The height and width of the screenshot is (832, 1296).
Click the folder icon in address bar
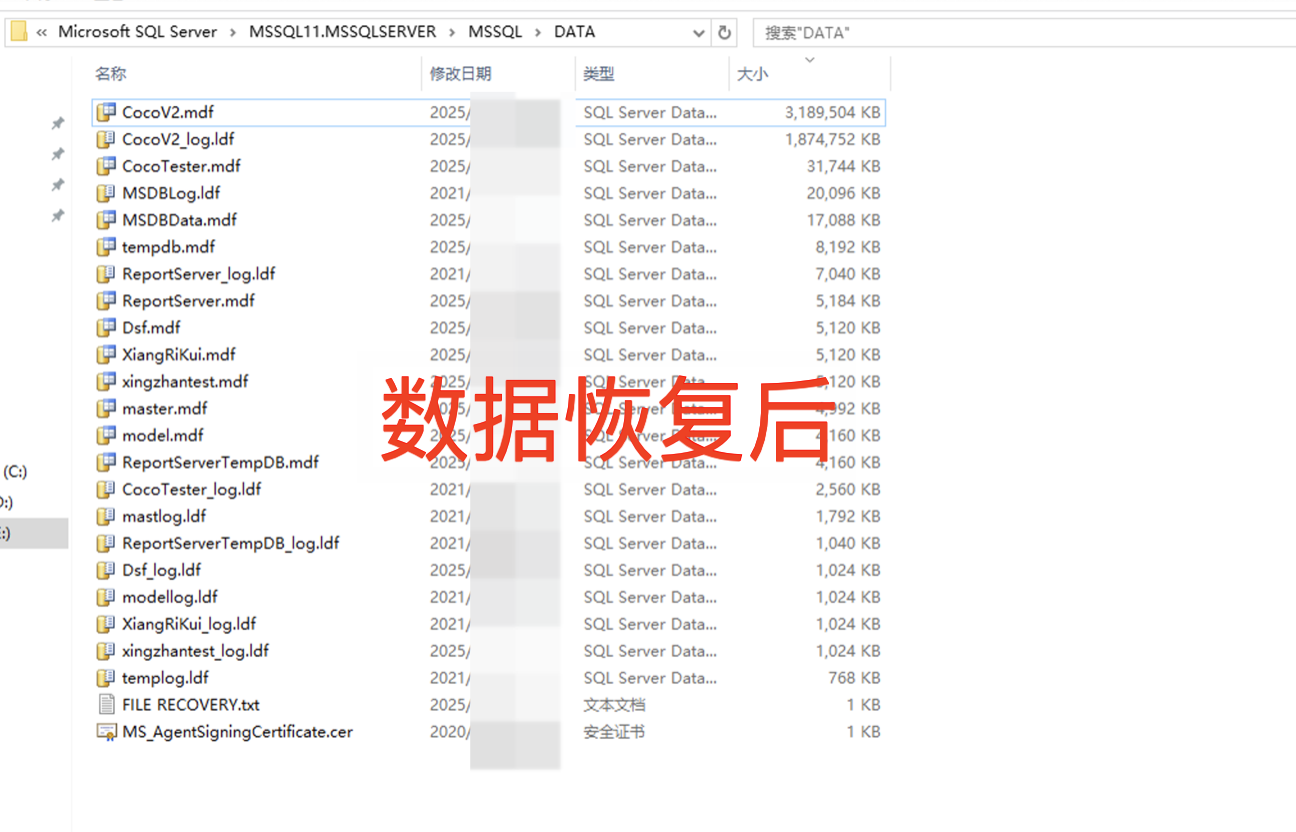18,32
